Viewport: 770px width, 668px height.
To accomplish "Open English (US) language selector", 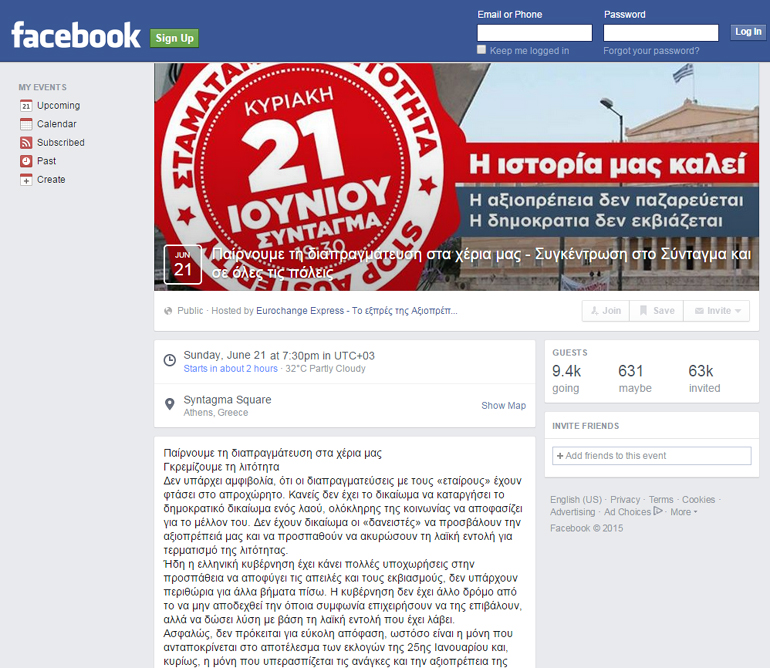I will [x=576, y=500].
